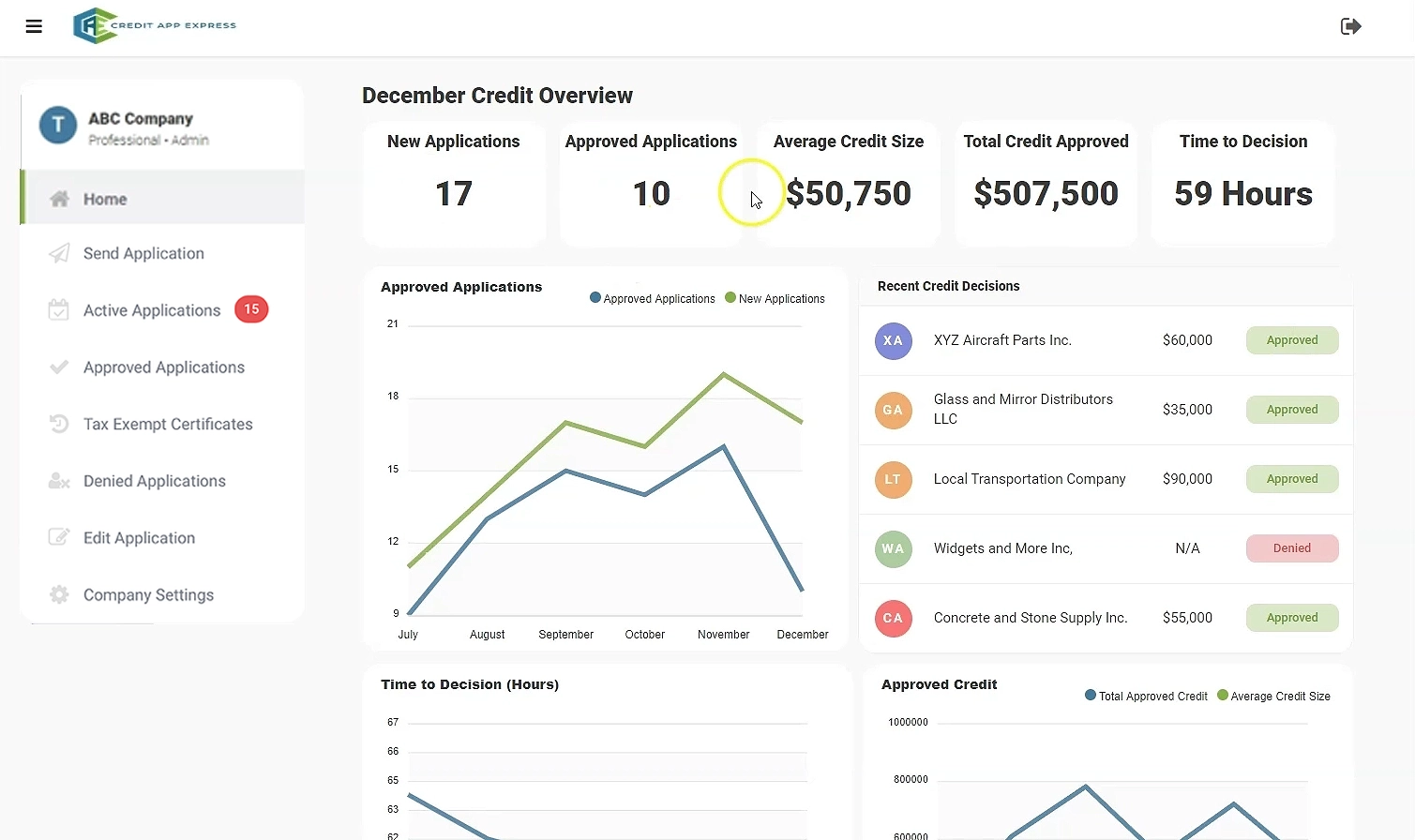Click the red 15 badge on Active Applications
The width and height of the screenshot is (1415, 840).
(x=250, y=309)
